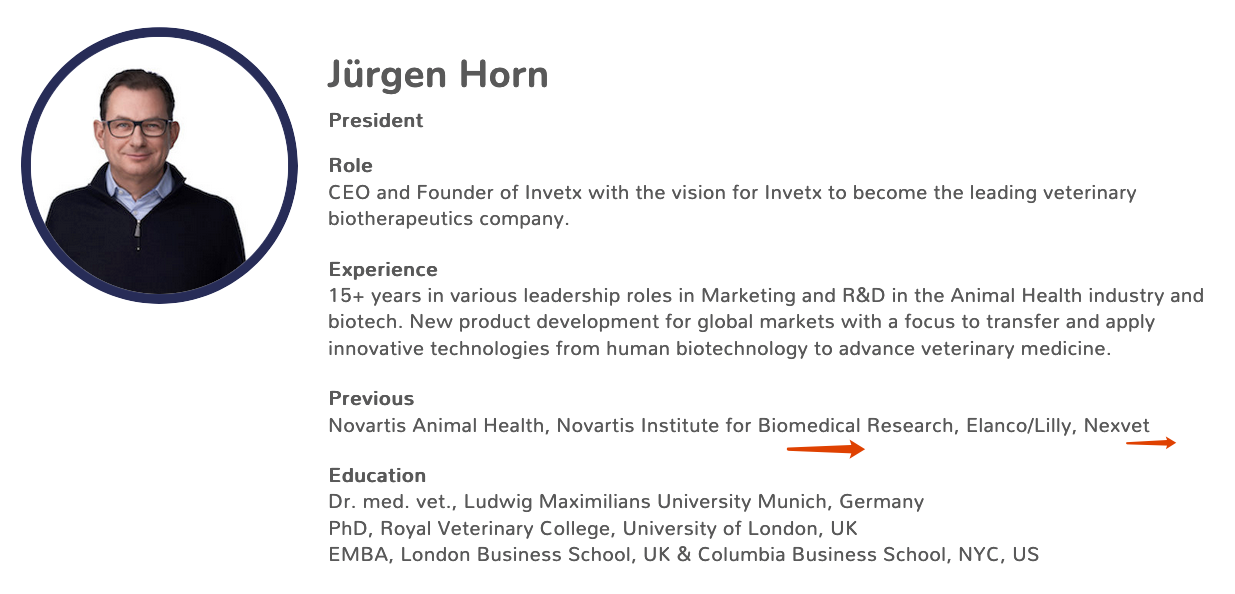The image size is (1235, 594).
Task: Click the Role section heading
Action: (350, 166)
